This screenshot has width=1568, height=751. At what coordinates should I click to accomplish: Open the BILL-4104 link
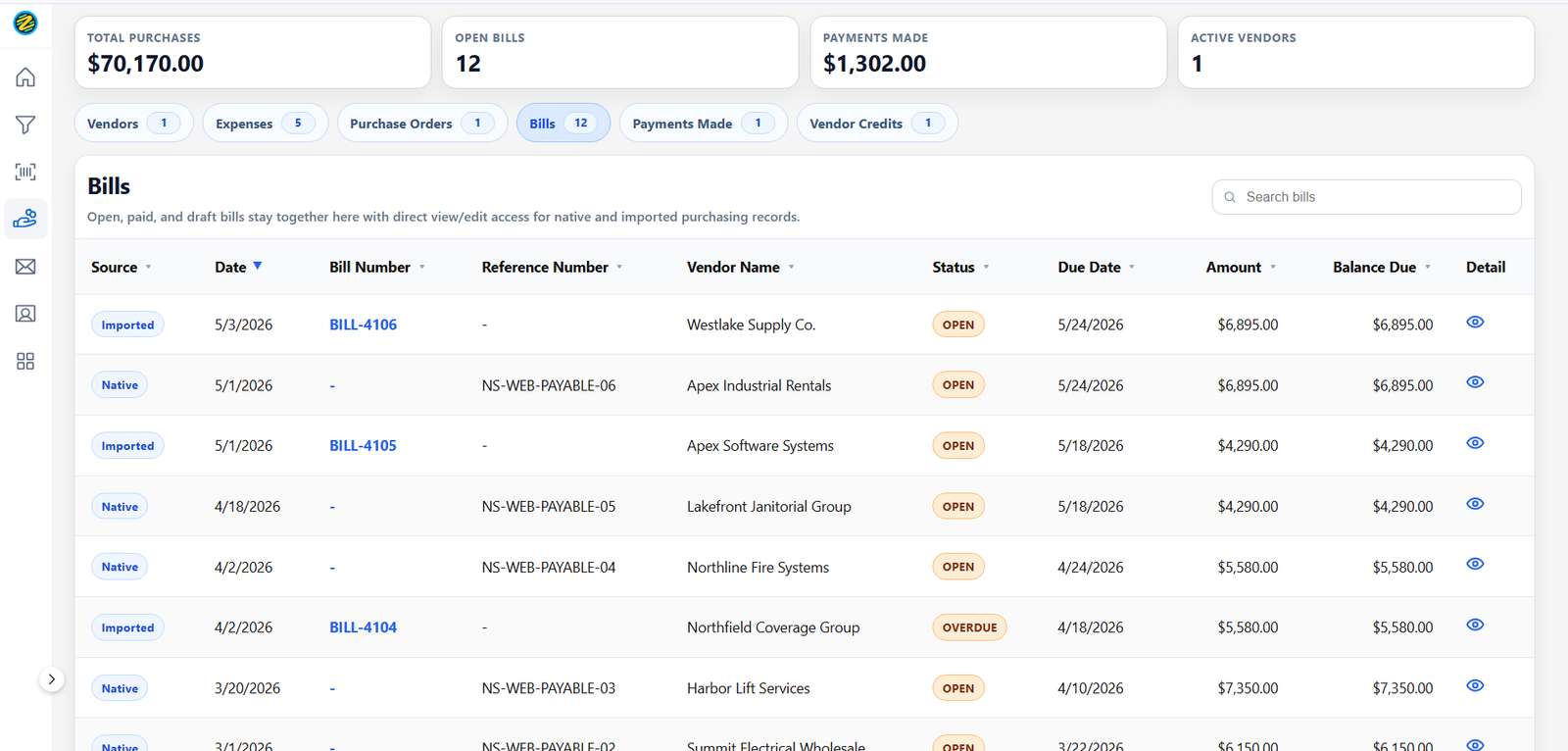coord(363,627)
